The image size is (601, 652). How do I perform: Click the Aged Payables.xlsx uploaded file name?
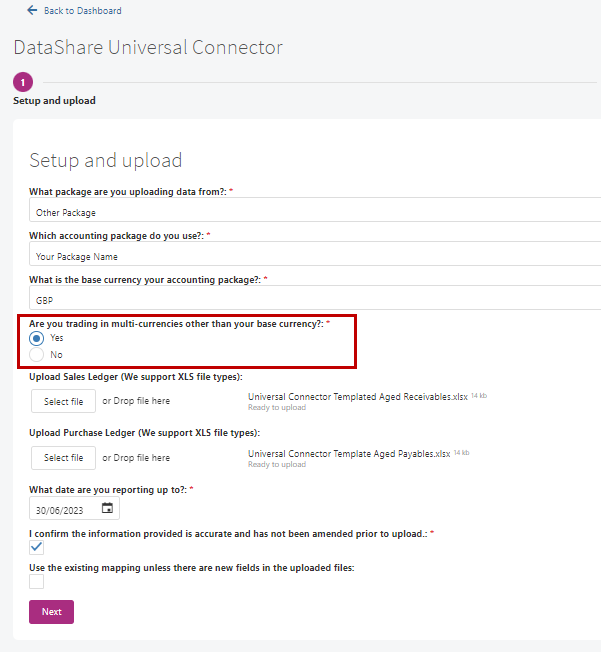click(349, 454)
